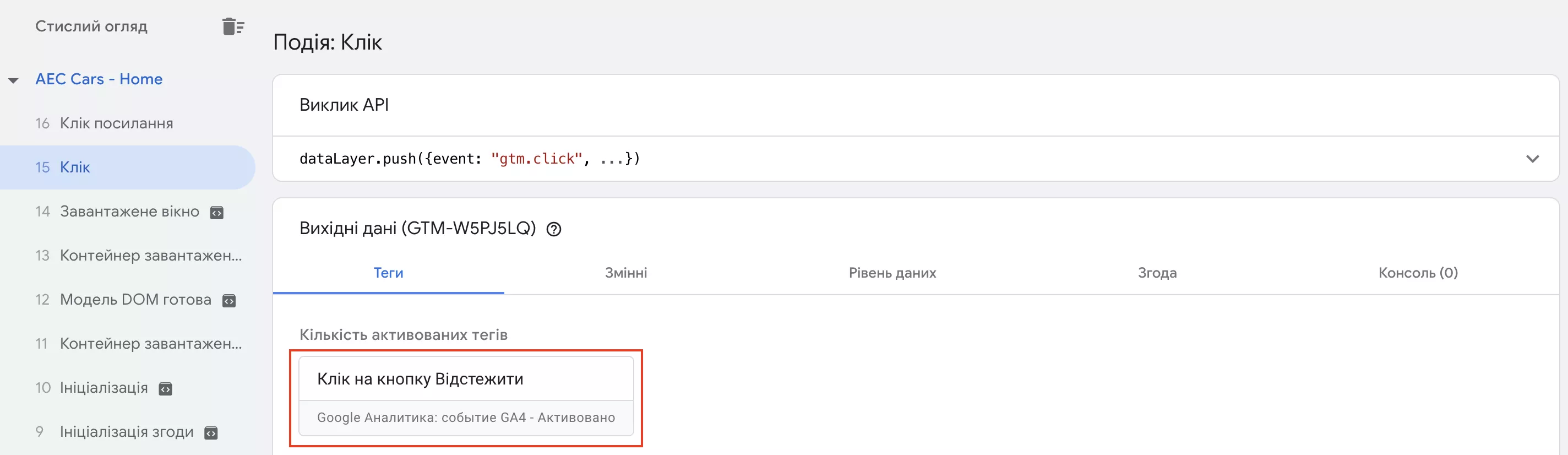Click the code icon beside Модель DOM готова
Image resolution: width=1568 pixels, height=455 pixels.
tap(229, 301)
